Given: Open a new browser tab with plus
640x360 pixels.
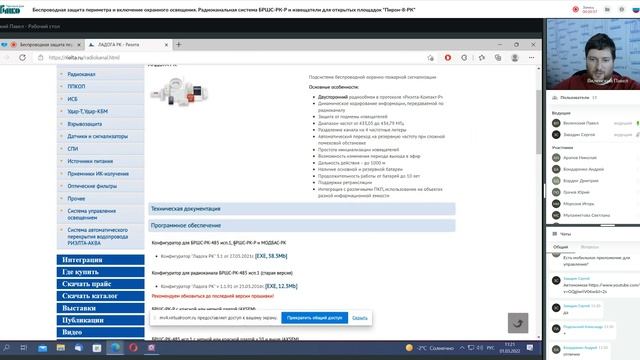Looking at the screenshot, I should [x=179, y=44].
